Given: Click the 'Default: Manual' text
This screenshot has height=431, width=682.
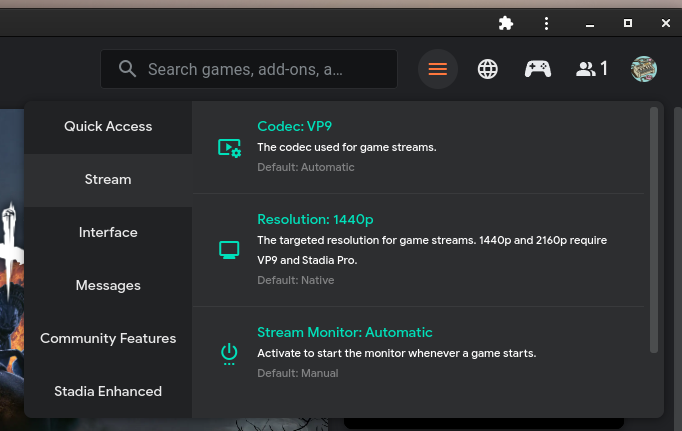Looking at the screenshot, I should pyautogui.click(x=298, y=374).
